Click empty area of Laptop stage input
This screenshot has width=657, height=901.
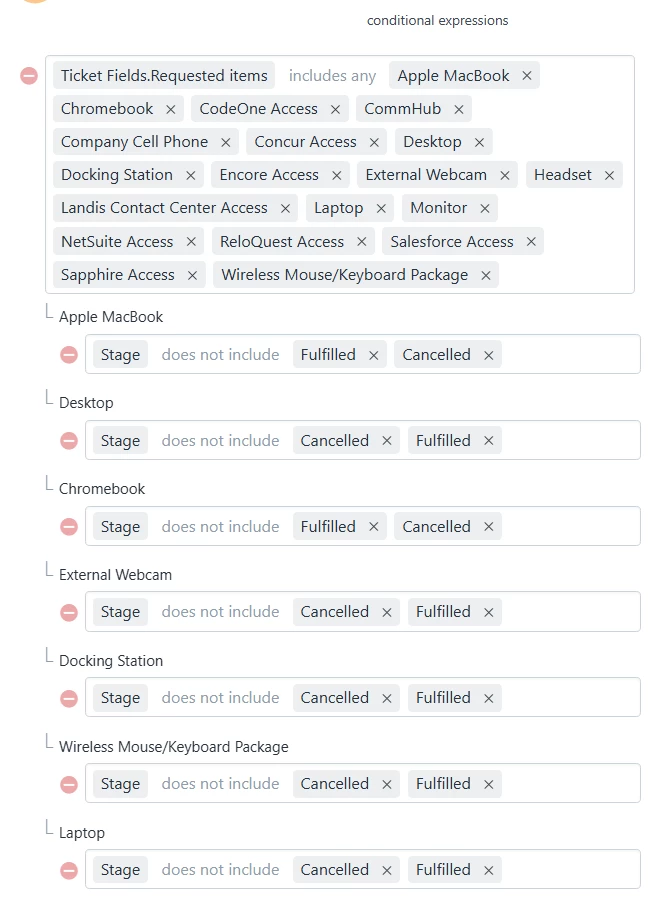click(569, 869)
